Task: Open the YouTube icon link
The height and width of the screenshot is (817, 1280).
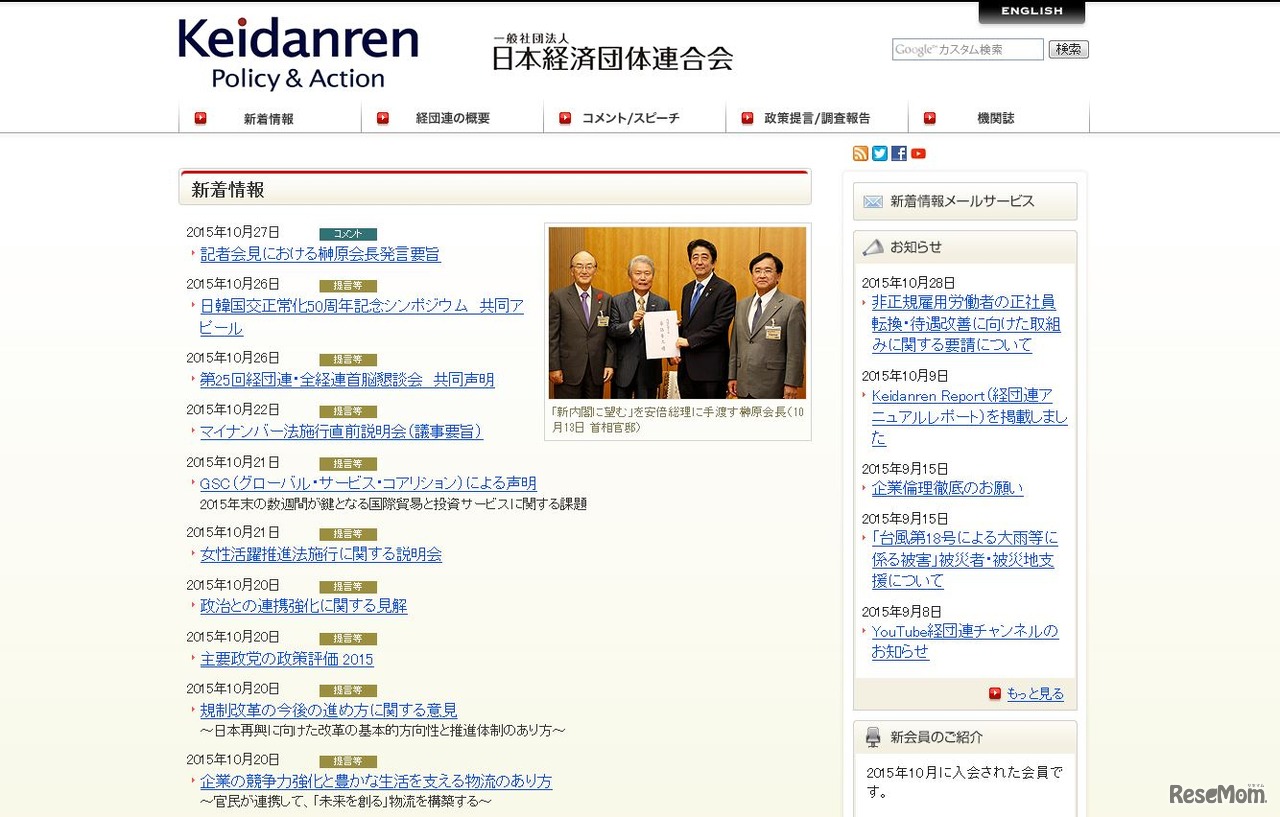Action: 918,153
